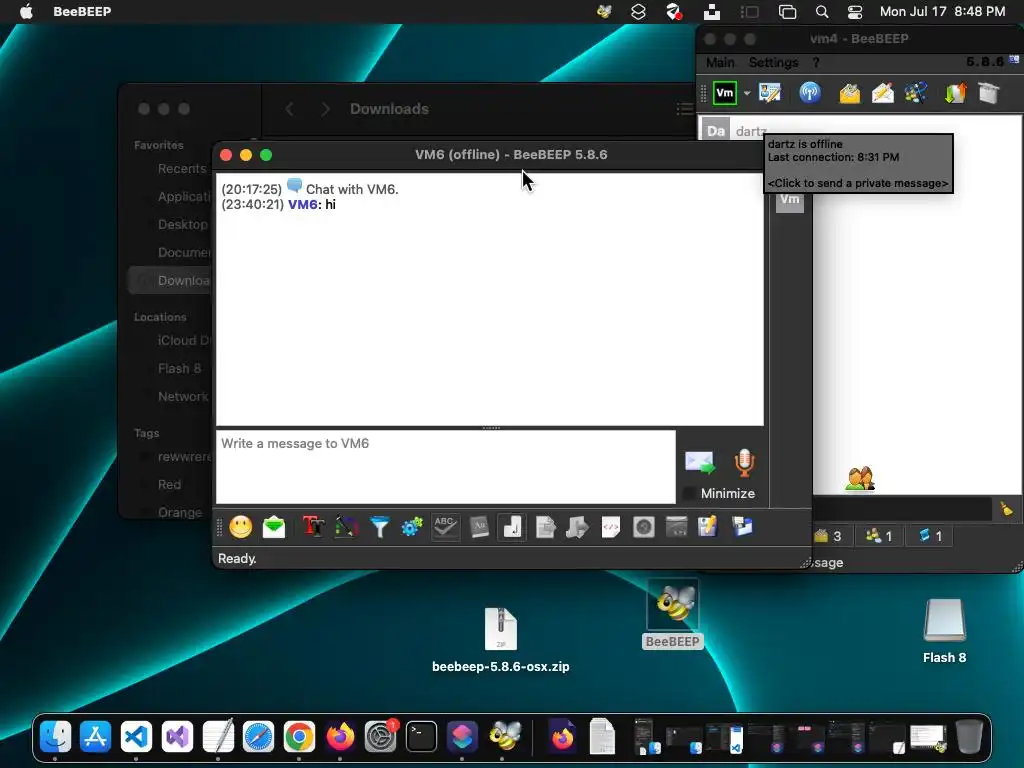Click the save chat floppy-pencil icon

click(708, 527)
